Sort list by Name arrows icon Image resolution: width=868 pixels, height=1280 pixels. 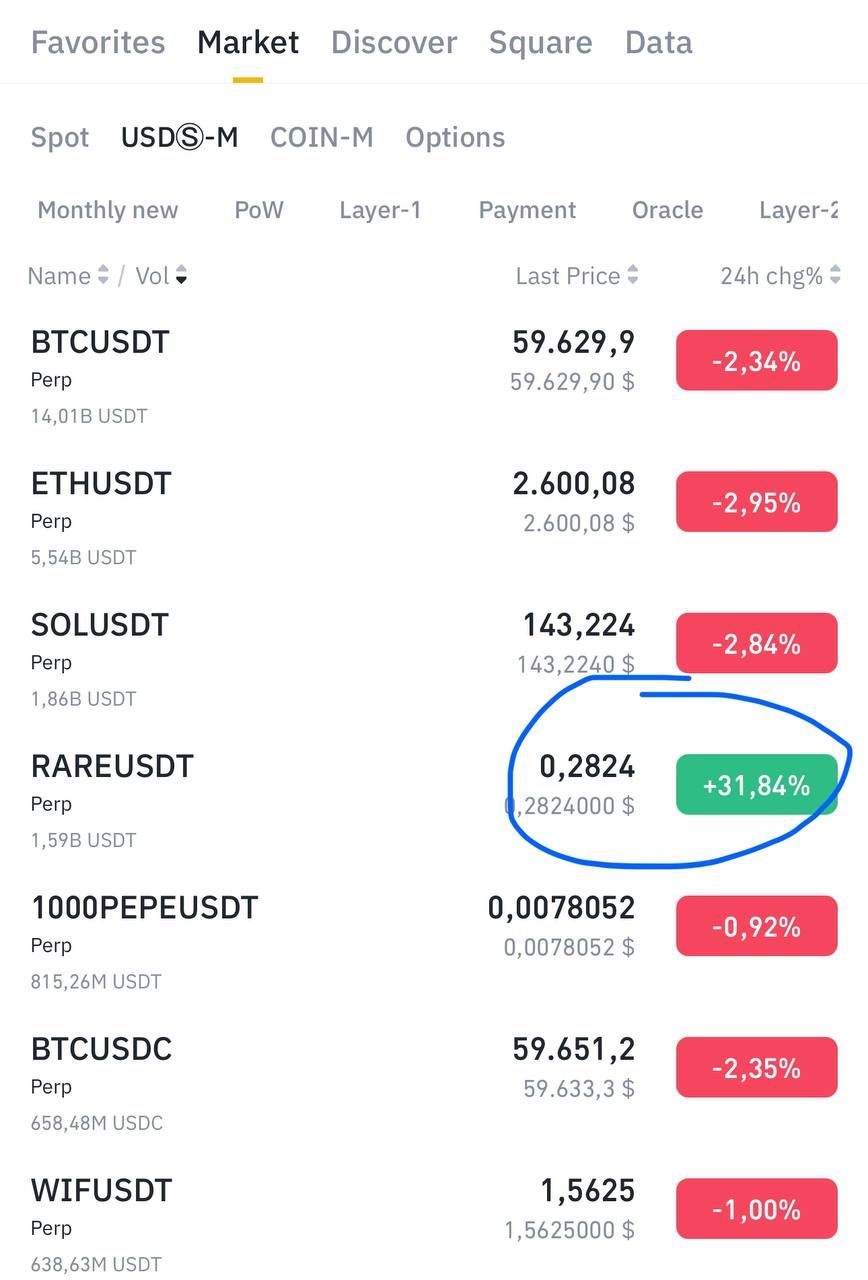click(102, 276)
